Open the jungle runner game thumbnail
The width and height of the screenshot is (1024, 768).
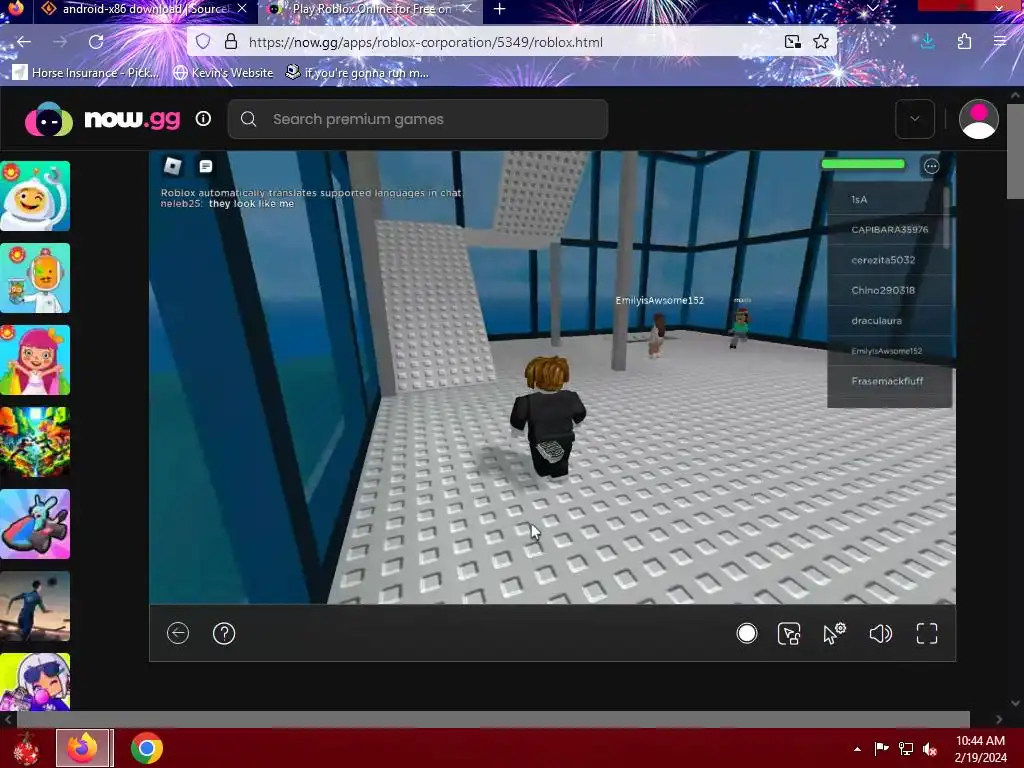35,442
